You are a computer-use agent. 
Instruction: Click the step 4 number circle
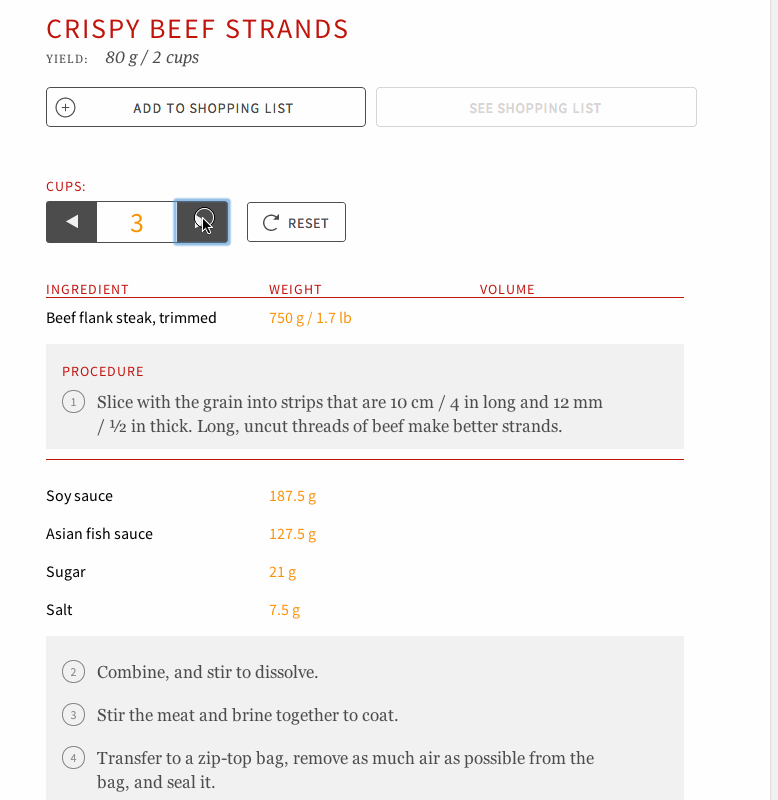tap(73, 758)
